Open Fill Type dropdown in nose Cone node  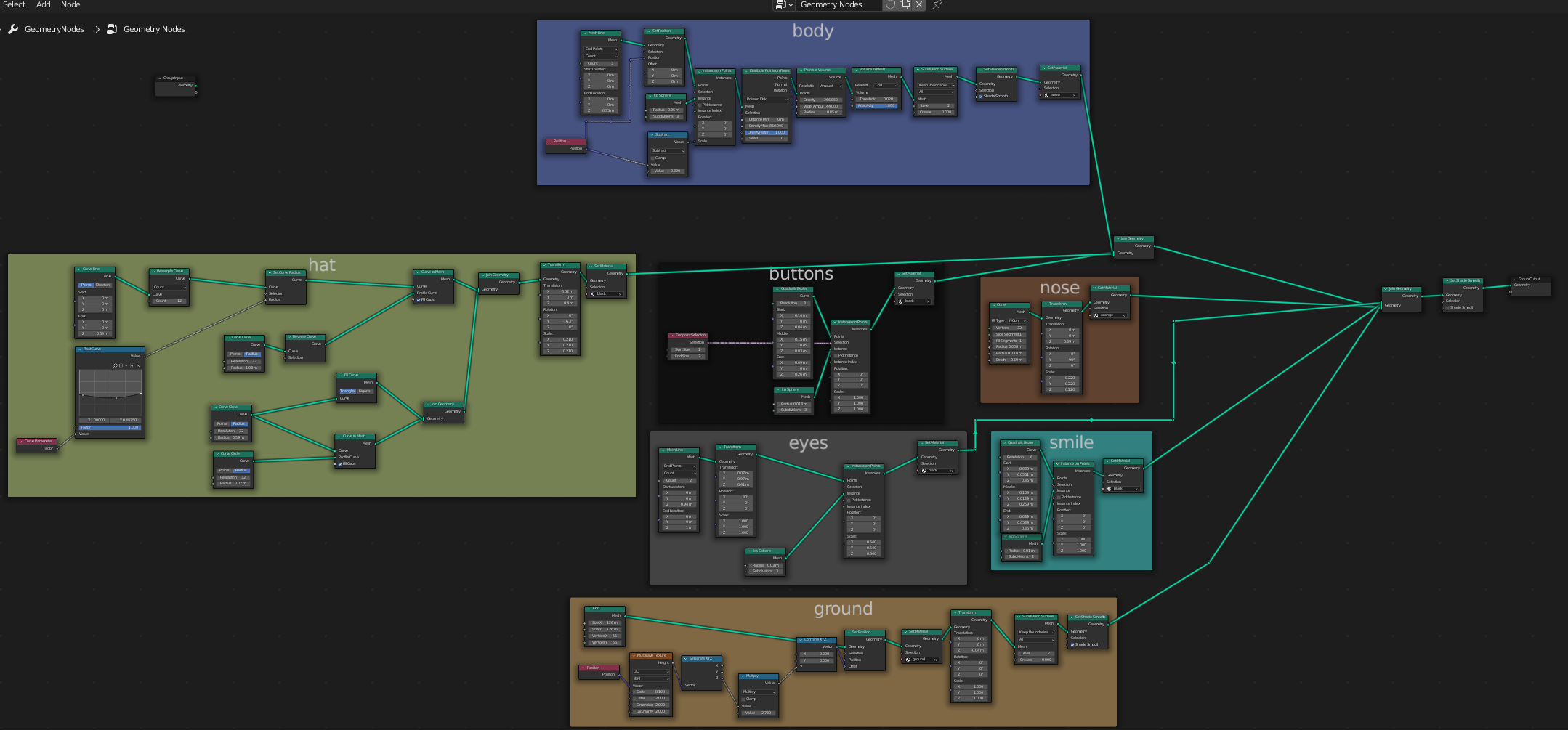[x=1018, y=320]
